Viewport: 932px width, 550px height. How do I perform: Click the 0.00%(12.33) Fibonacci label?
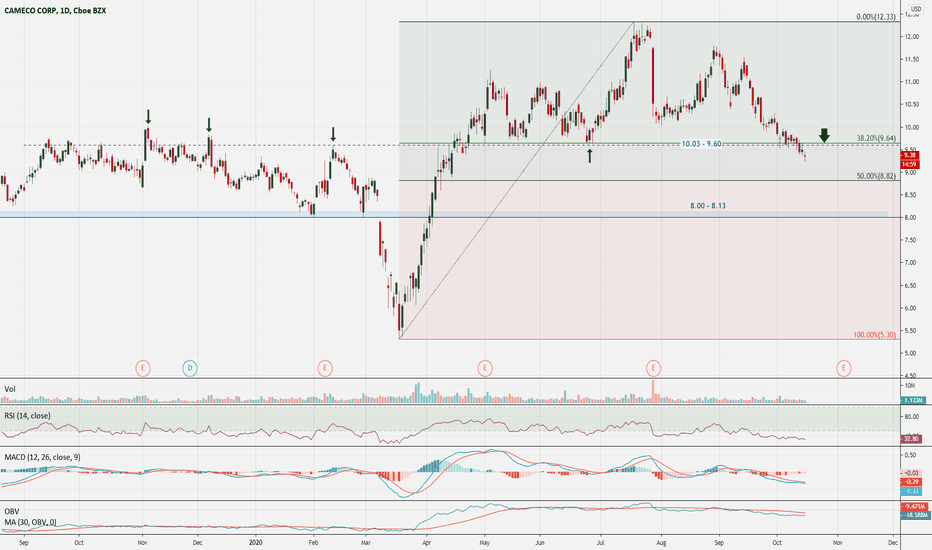(x=876, y=17)
